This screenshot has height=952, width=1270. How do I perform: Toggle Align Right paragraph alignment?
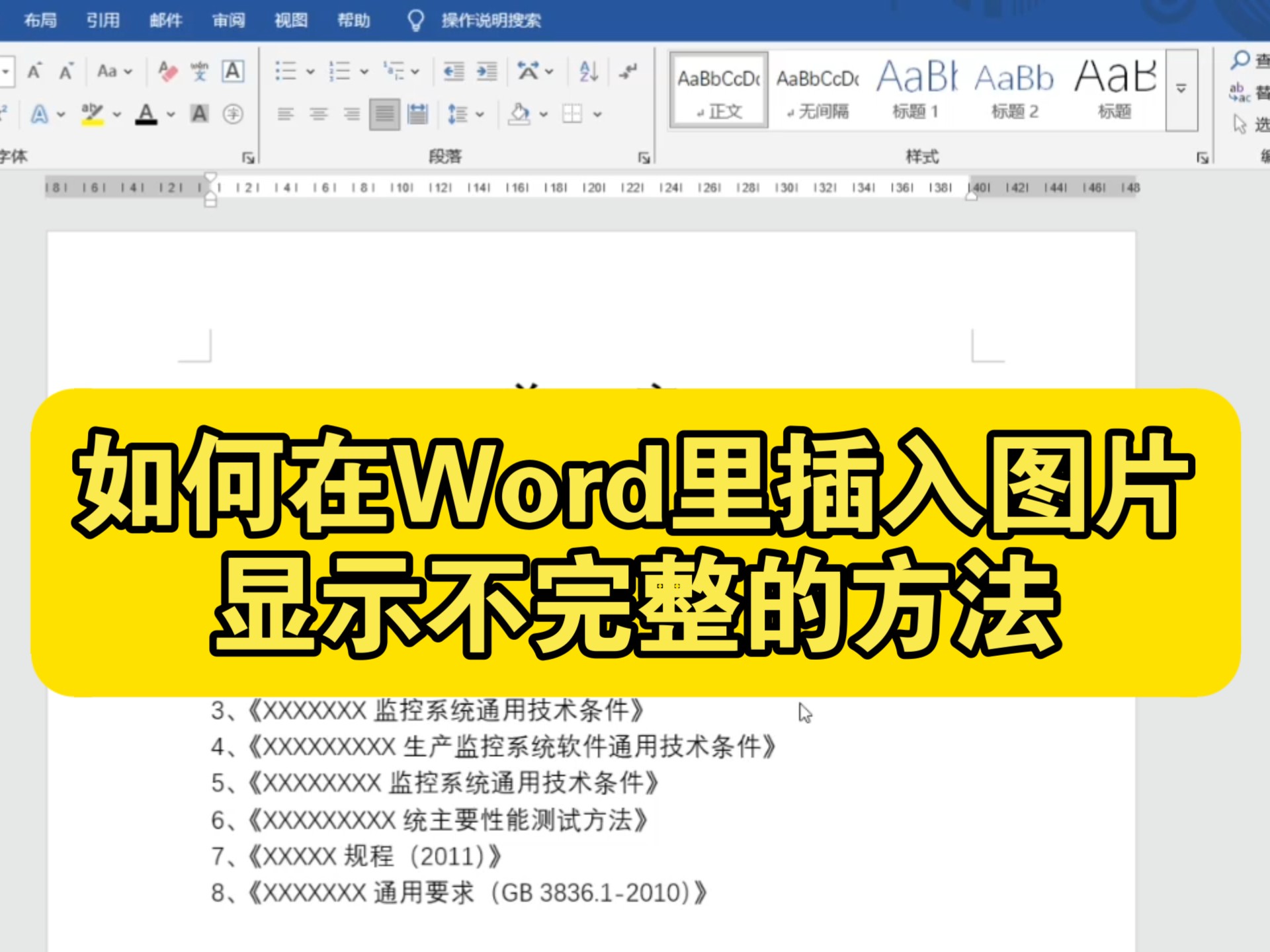pos(352,114)
